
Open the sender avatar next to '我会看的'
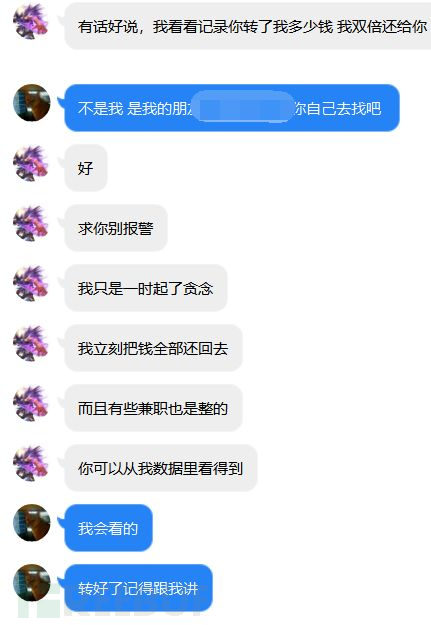point(31,523)
